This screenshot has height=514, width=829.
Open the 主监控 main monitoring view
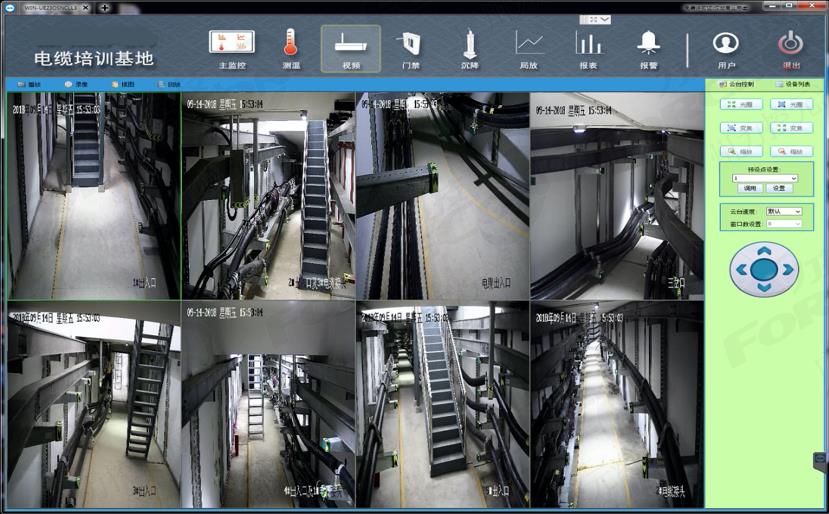(x=232, y=49)
